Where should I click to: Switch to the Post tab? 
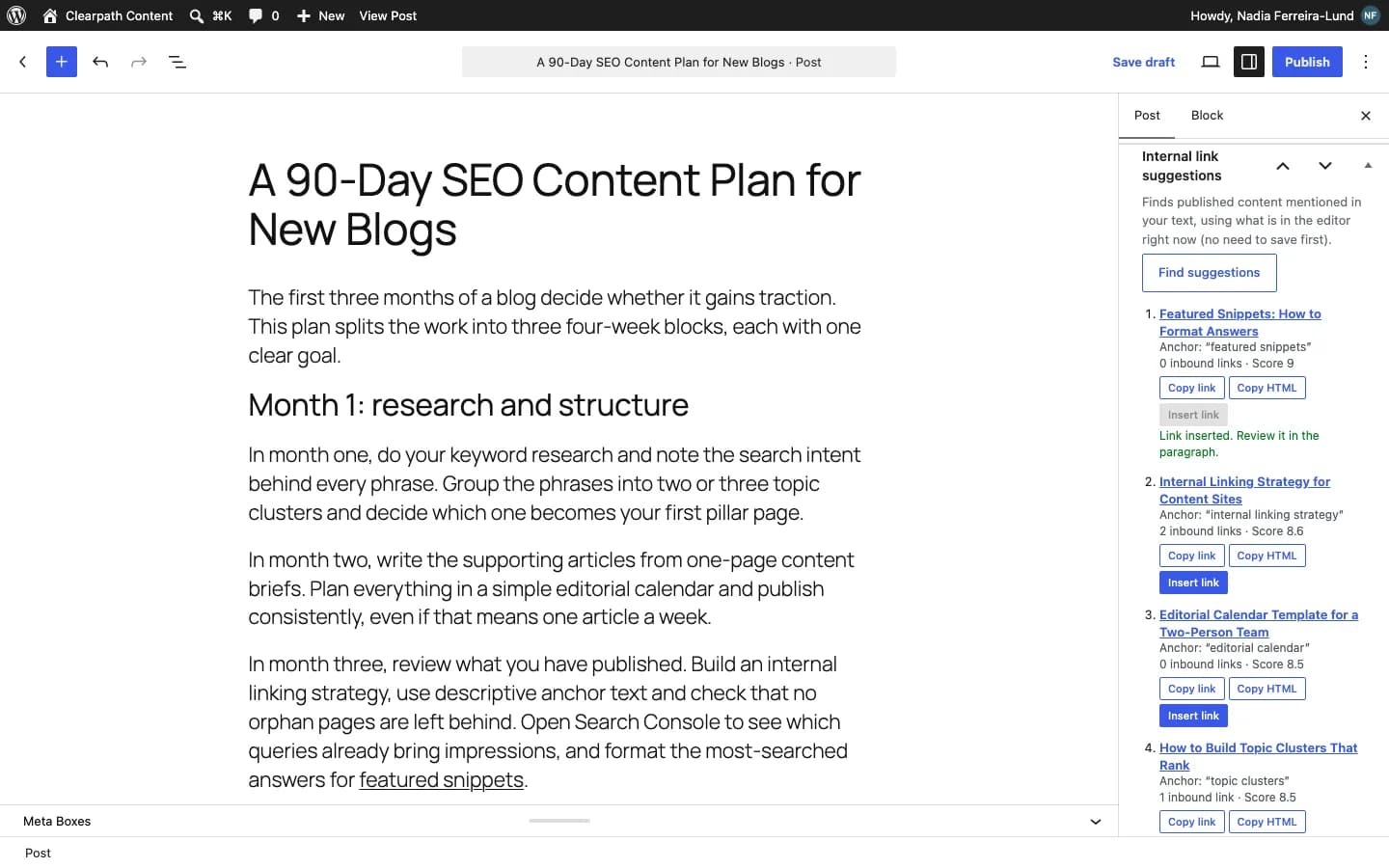coord(1147,116)
